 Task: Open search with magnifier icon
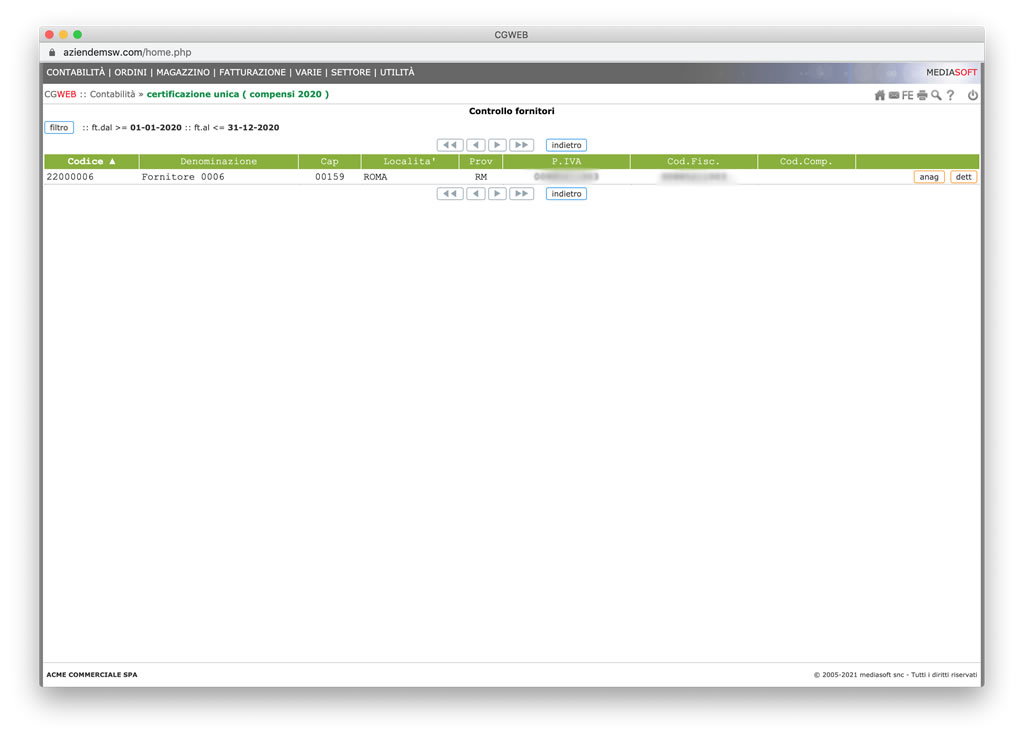[936, 95]
